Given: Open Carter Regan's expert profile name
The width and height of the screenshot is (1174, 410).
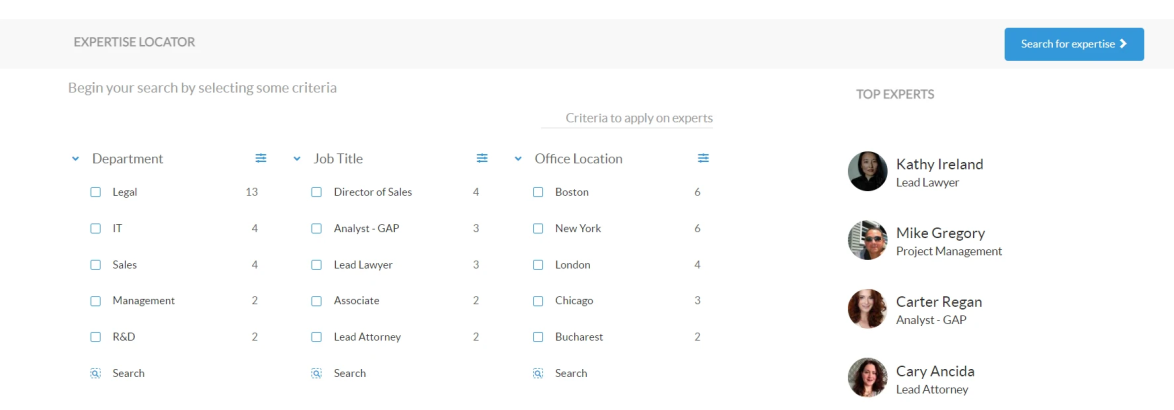Looking at the screenshot, I should tap(938, 301).
